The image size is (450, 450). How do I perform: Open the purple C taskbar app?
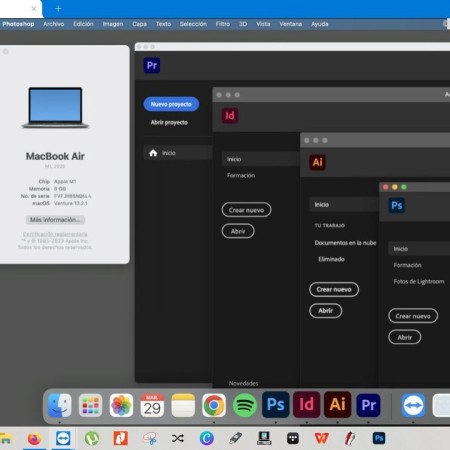click(x=207, y=438)
